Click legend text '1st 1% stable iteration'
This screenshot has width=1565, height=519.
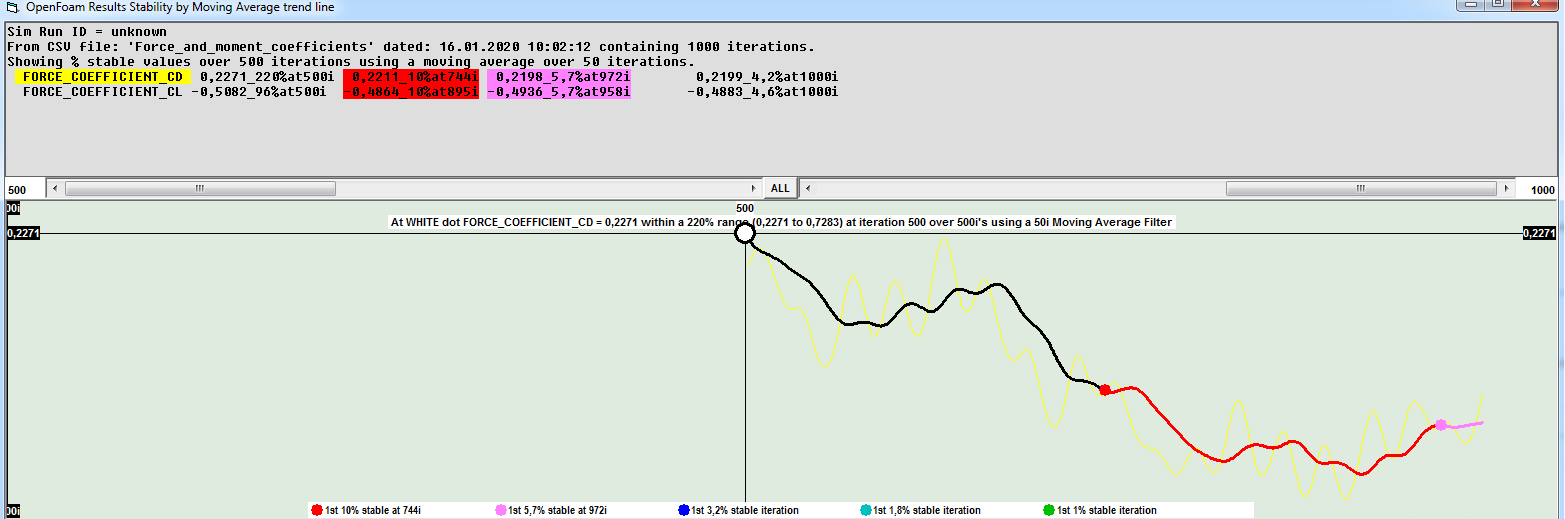(x=1107, y=510)
